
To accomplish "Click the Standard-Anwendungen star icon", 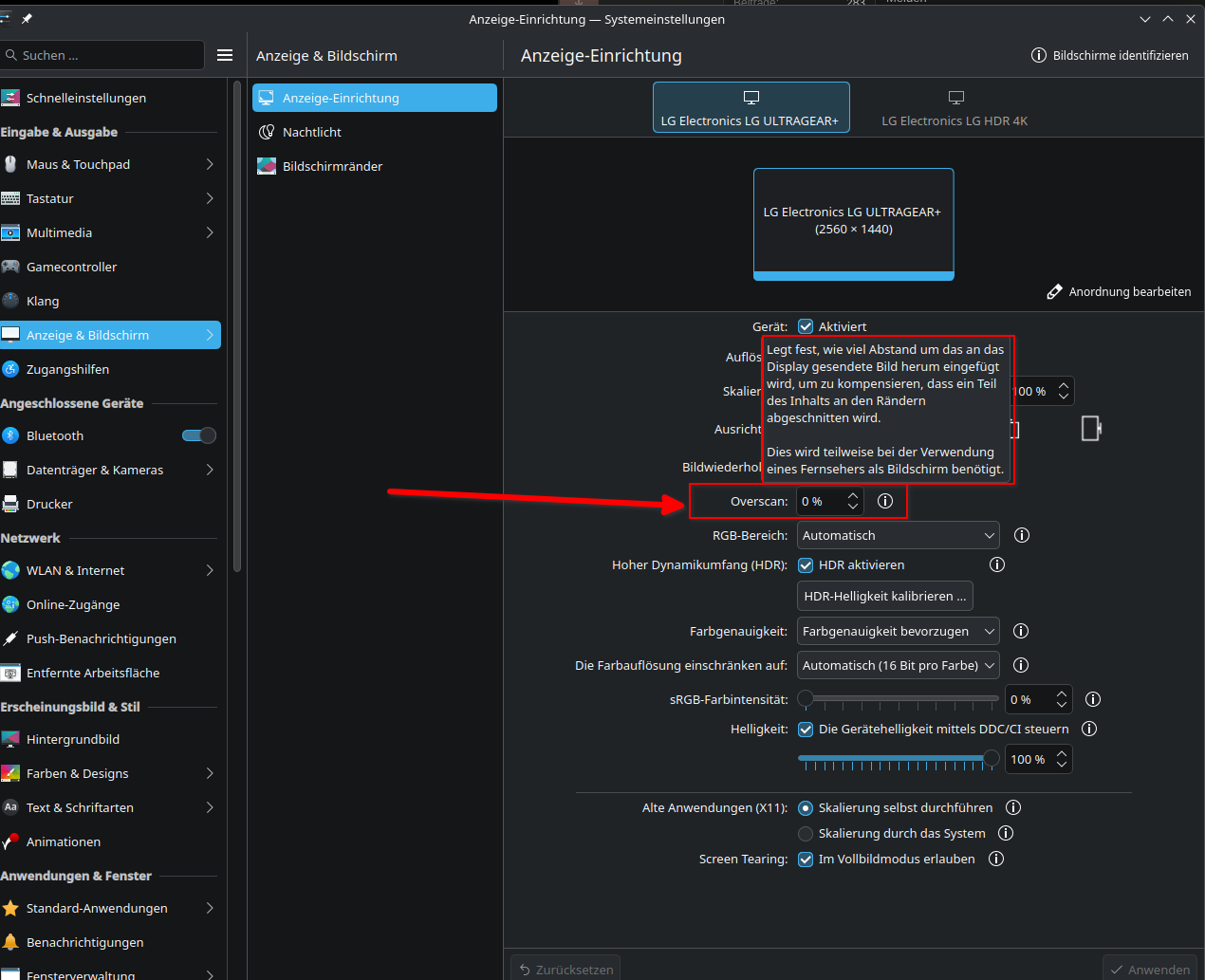I will [x=10, y=908].
